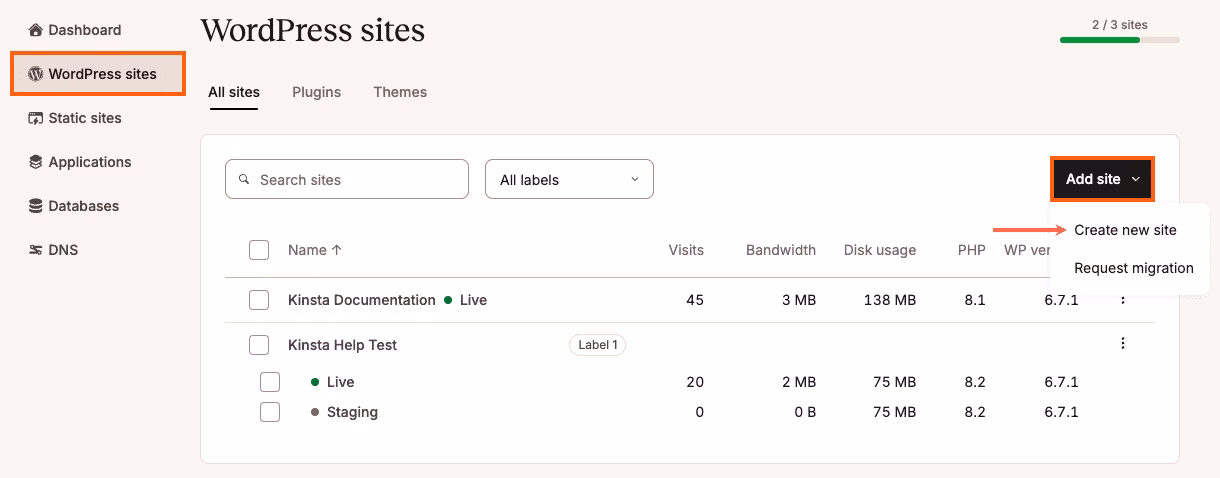Switch to the All sites tab

(234, 92)
